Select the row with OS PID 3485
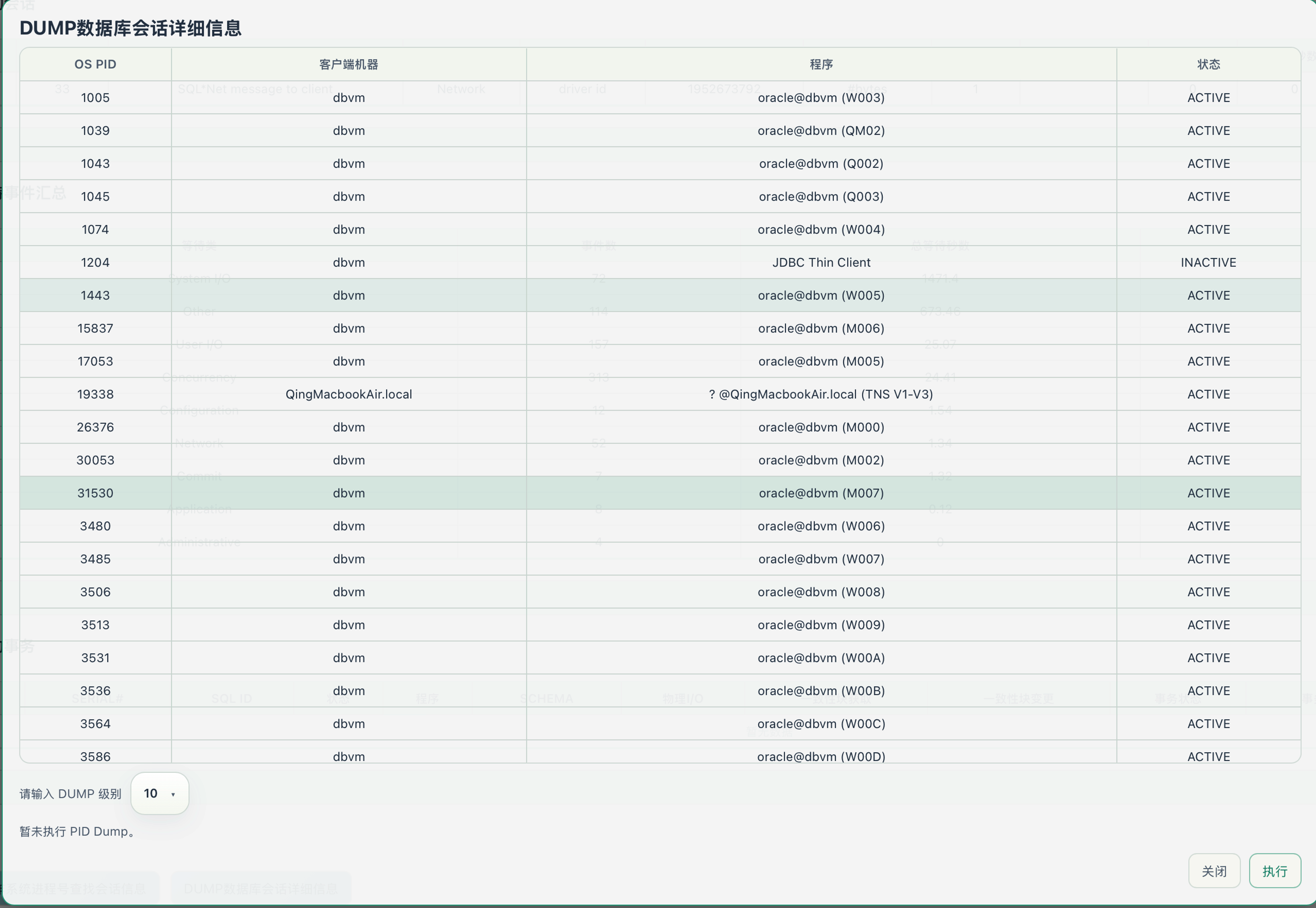Image resolution: width=1316 pixels, height=908 pixels. click(x=660, y=559)
